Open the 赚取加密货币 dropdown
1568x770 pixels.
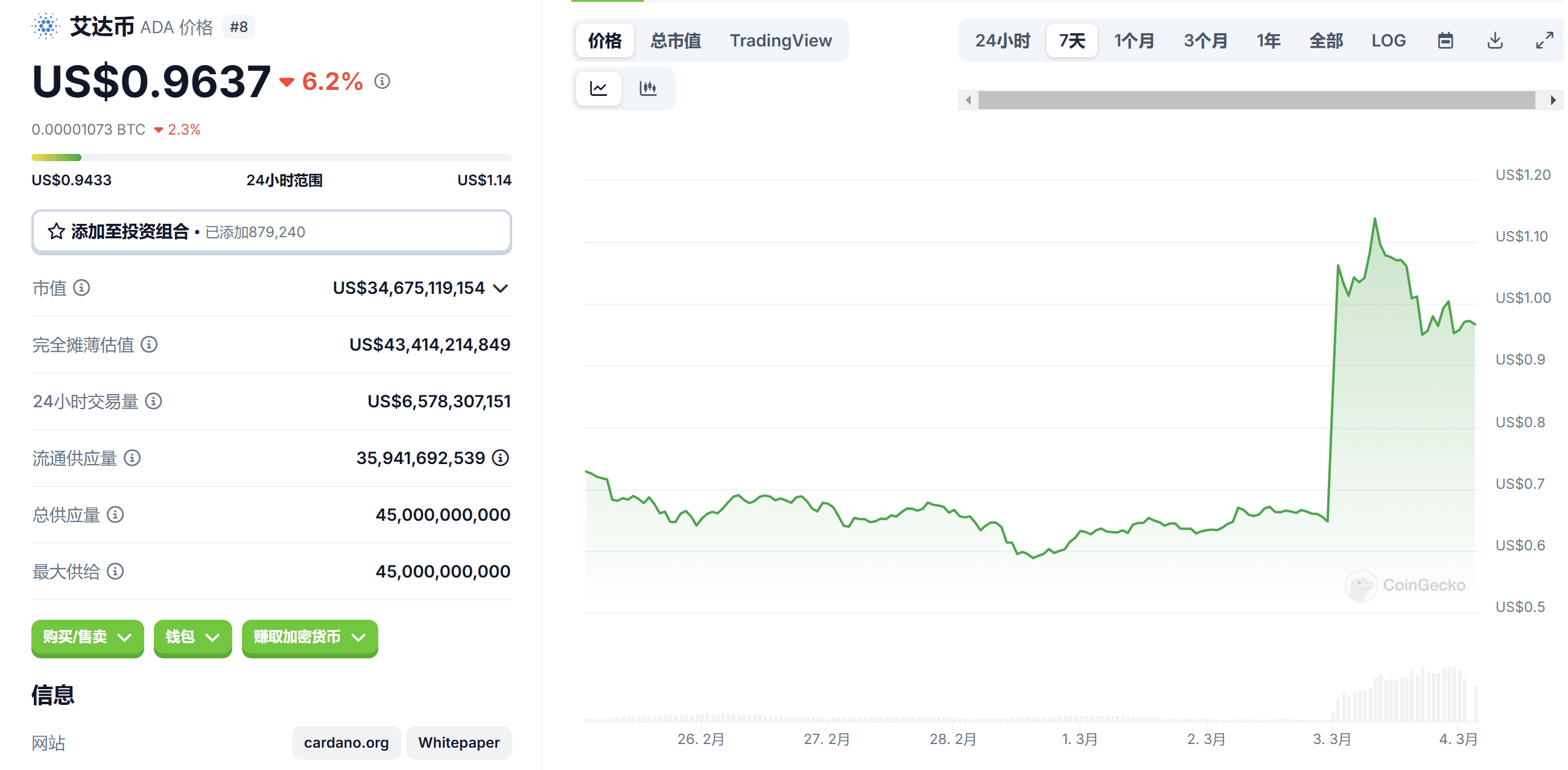pyautogui.click(x=309, y=638)
